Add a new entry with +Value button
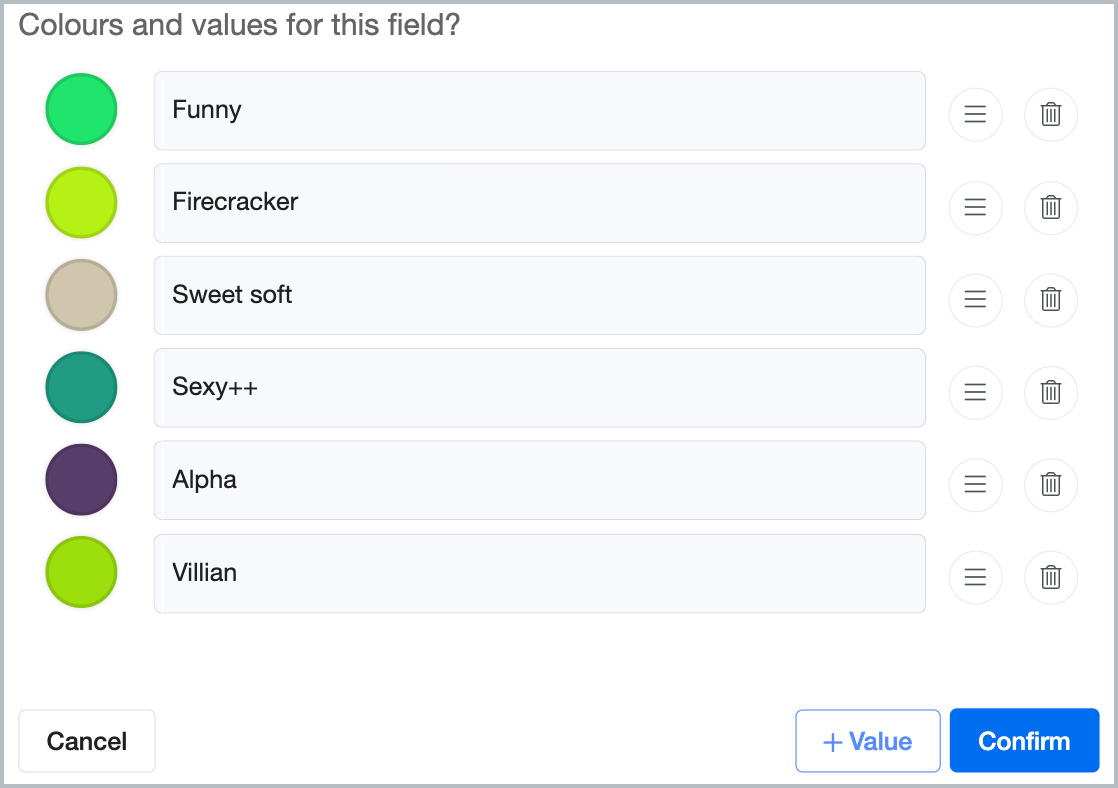 tap(868, 741)
